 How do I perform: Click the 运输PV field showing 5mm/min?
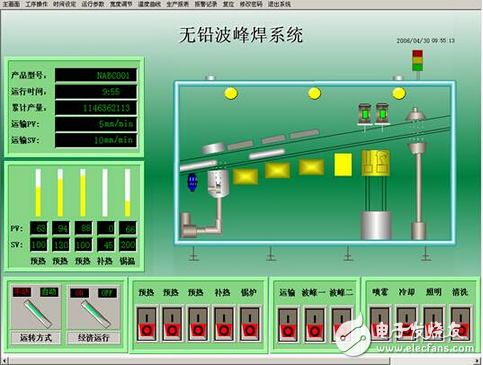[x=96, y=124]
